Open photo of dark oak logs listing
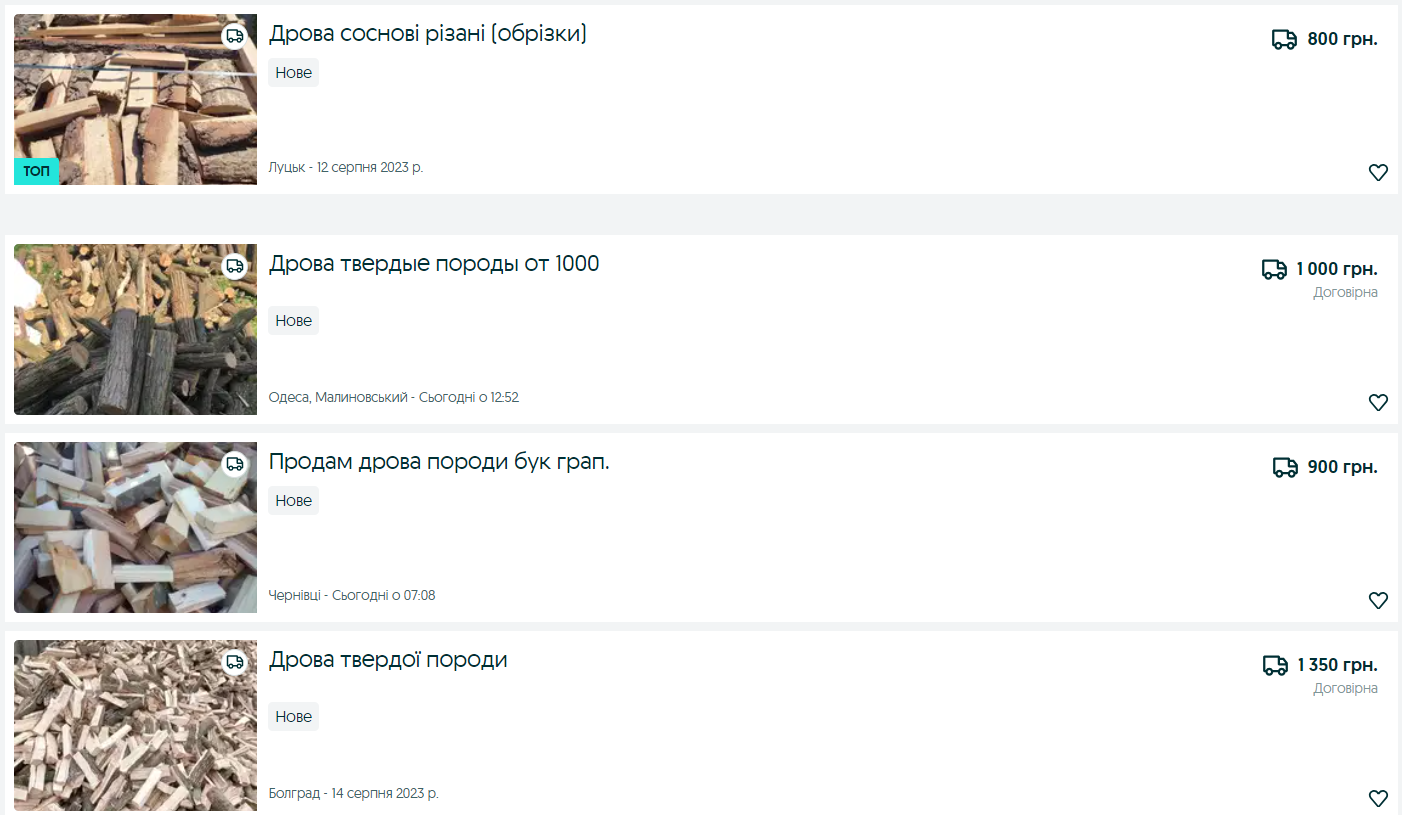 tap(135, 329)
